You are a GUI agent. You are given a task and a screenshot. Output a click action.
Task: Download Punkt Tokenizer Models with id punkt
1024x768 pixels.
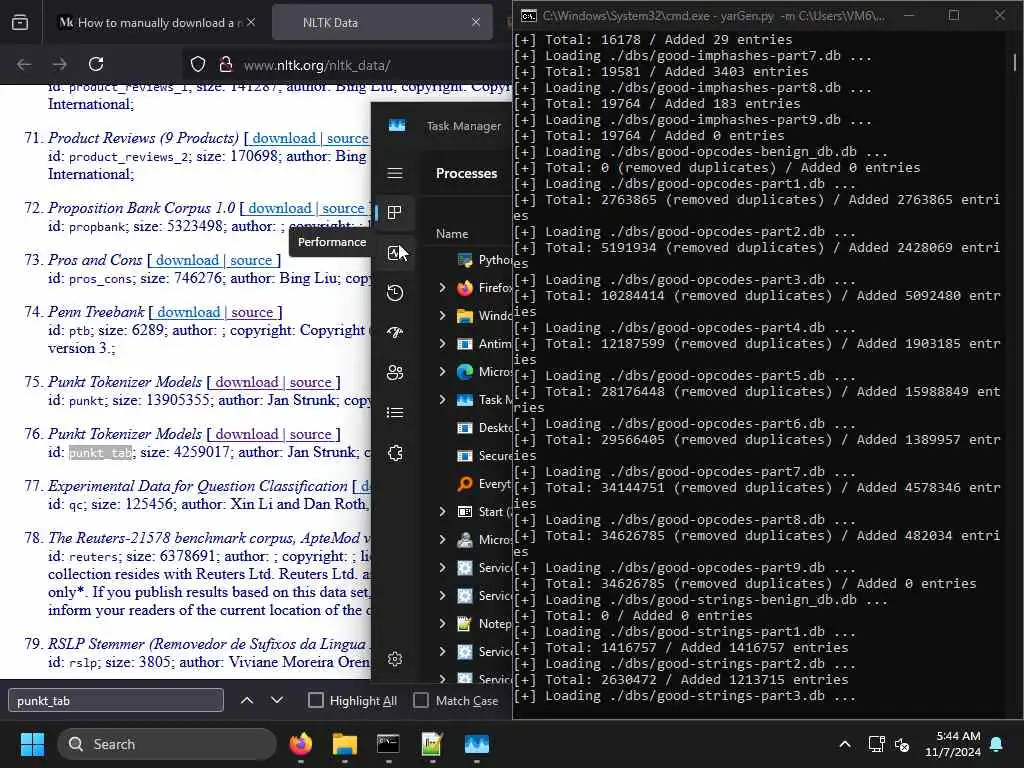tap(247, 382)
